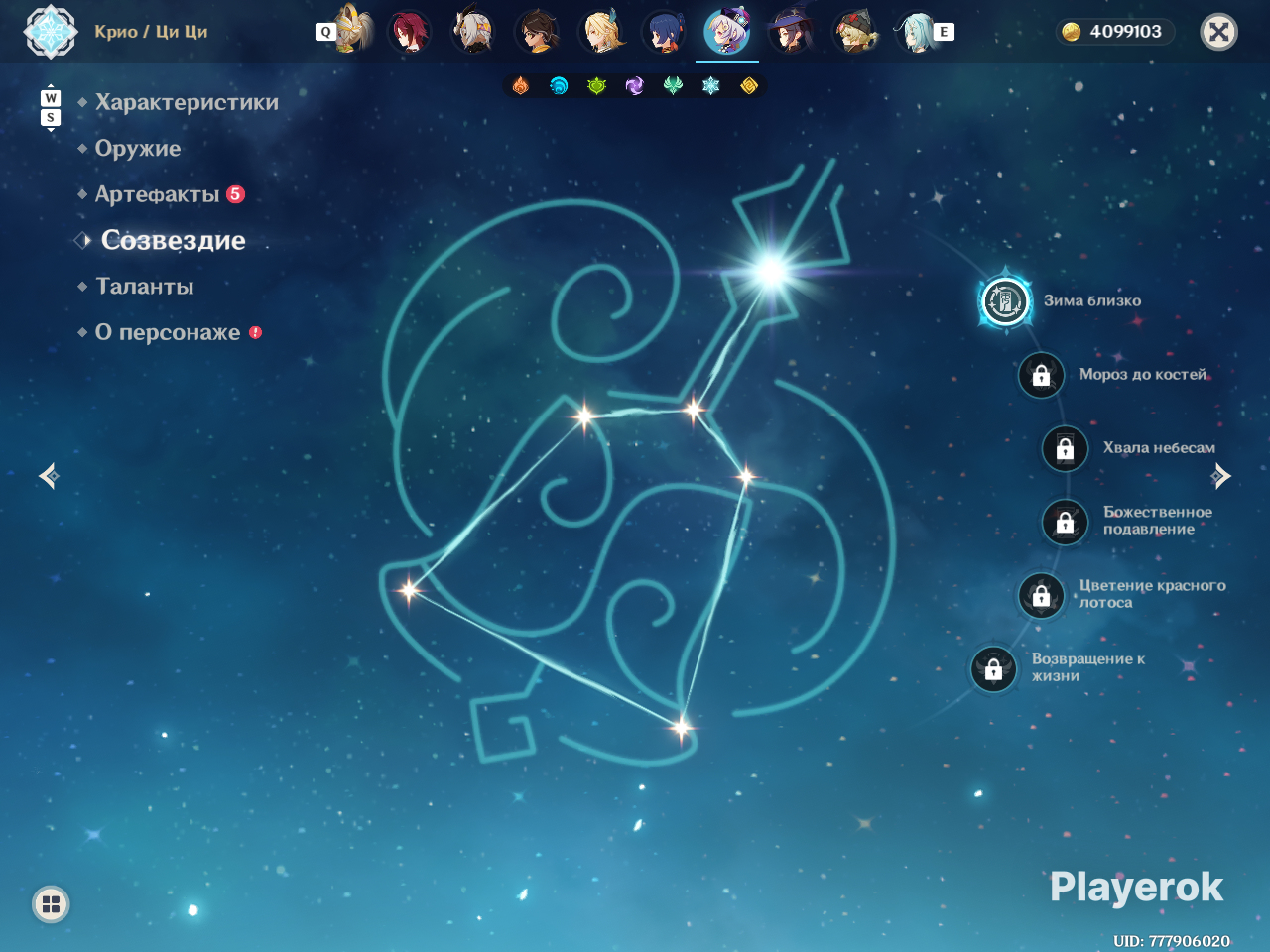Click the W key hint above the menu
The image size is (1270, 952).
(51, 98)
